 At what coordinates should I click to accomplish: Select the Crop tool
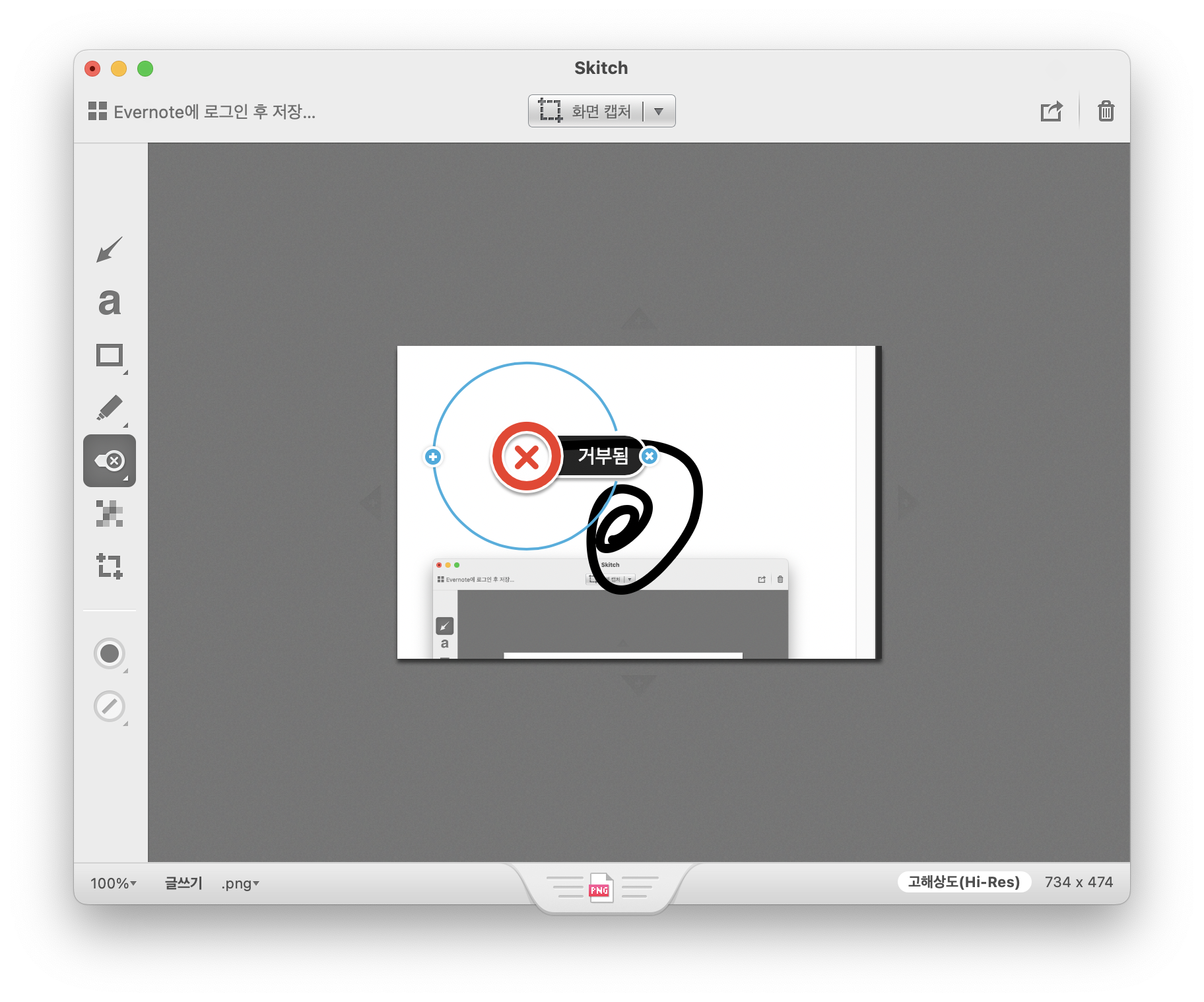point(110,566)
